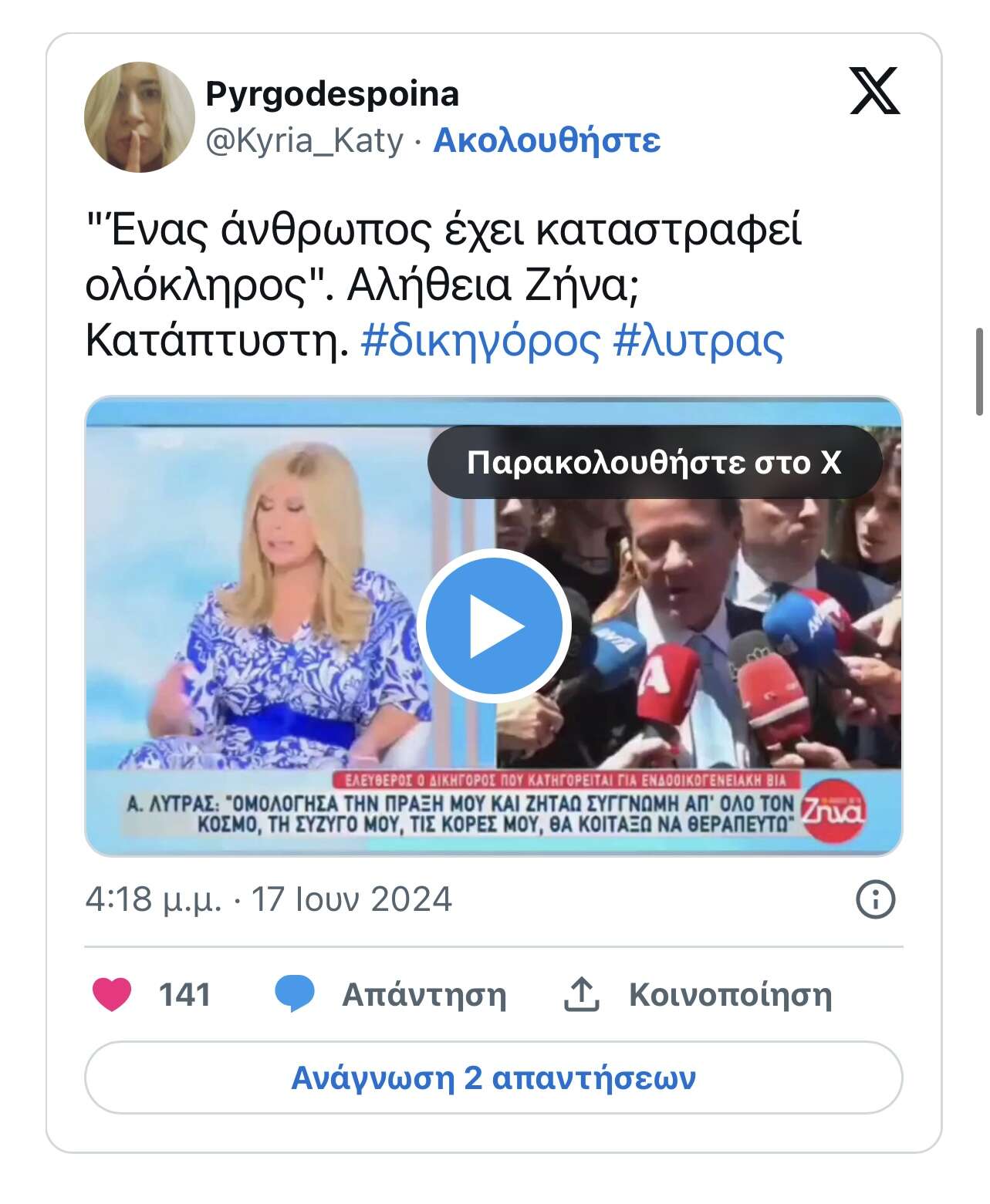
Task: Click the share upload arrow icon
Action: 581,994
